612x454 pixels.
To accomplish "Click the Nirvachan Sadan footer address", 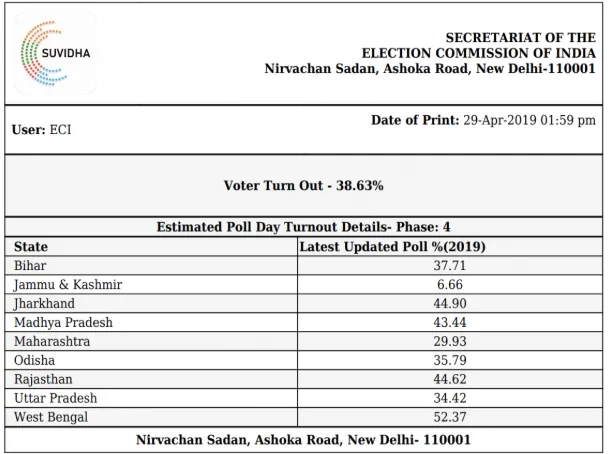I will [303, 440].
